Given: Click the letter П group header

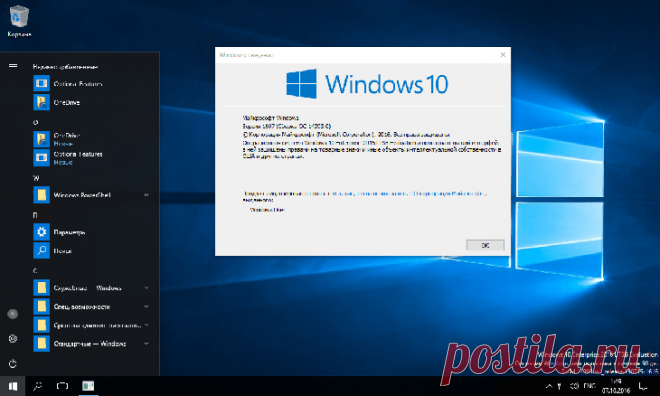Looking at the screenshot, I should pos(35,215).
